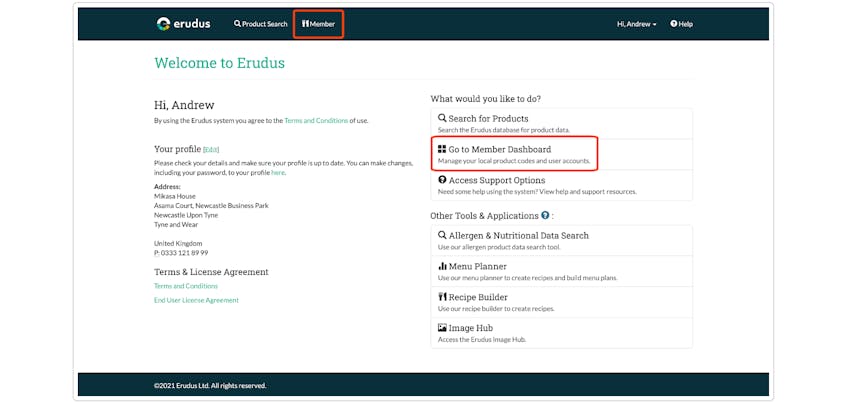
Task: Click the Menu Planner bar chart icon
Action: click(442, 266)
